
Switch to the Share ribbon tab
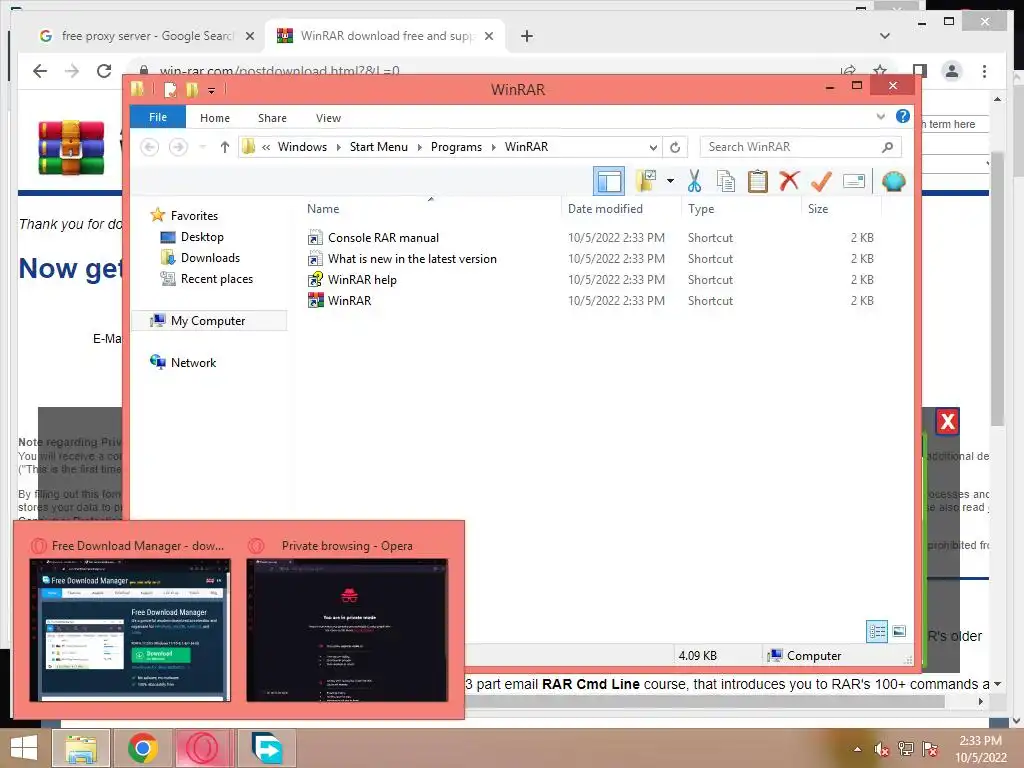(x=272, y=118)
